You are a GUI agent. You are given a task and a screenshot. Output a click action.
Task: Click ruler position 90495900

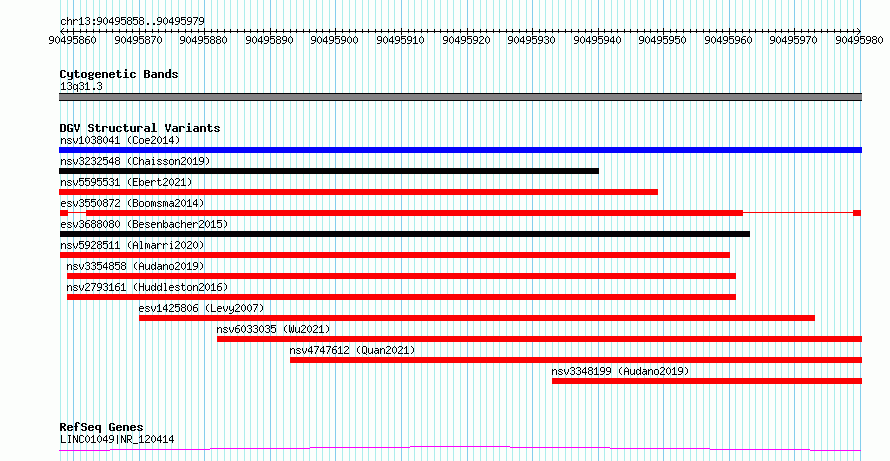[335, 40]
